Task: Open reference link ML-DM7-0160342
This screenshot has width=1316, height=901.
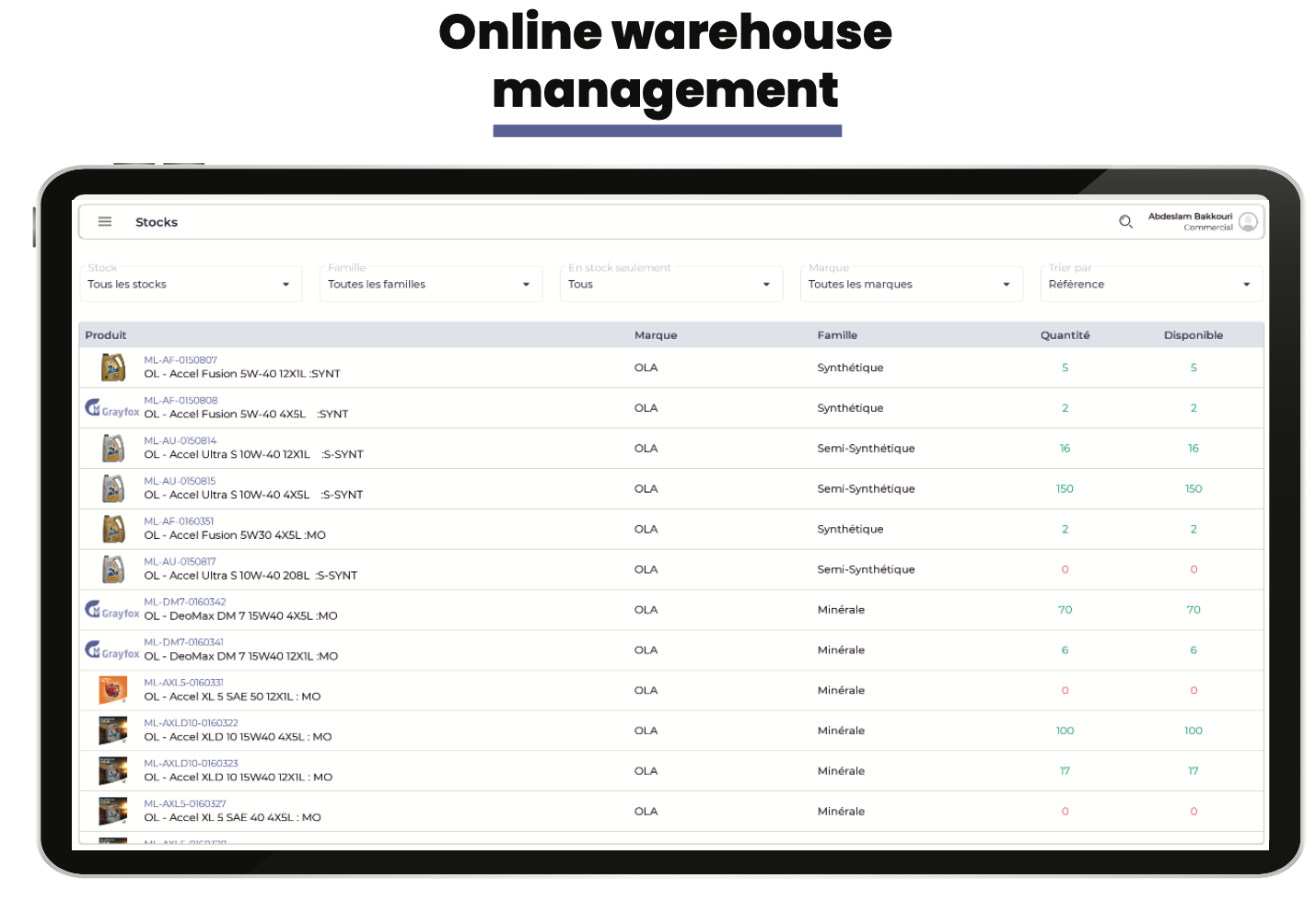Action: (185, 603)
